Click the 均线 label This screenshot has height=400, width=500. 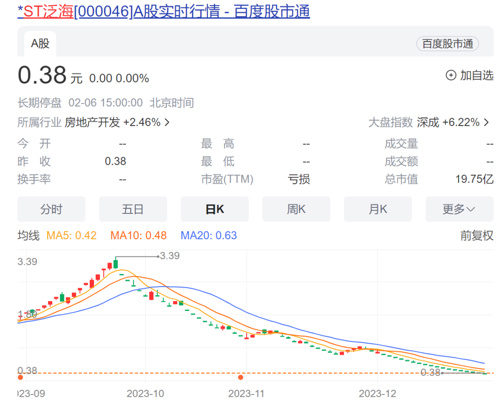[x=28, y=236]
